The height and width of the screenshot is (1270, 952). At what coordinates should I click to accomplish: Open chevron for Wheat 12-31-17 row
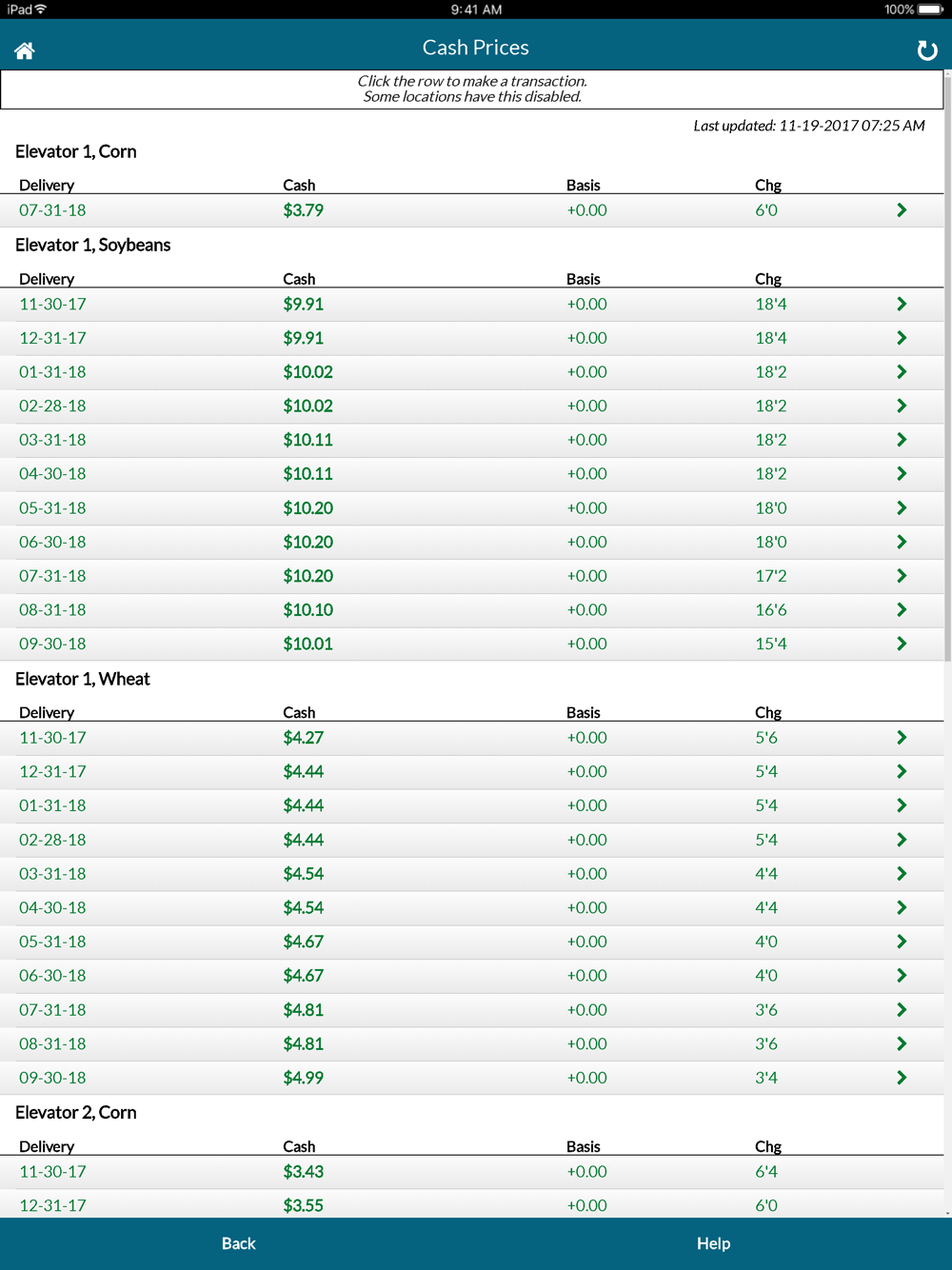click(902, 772)
